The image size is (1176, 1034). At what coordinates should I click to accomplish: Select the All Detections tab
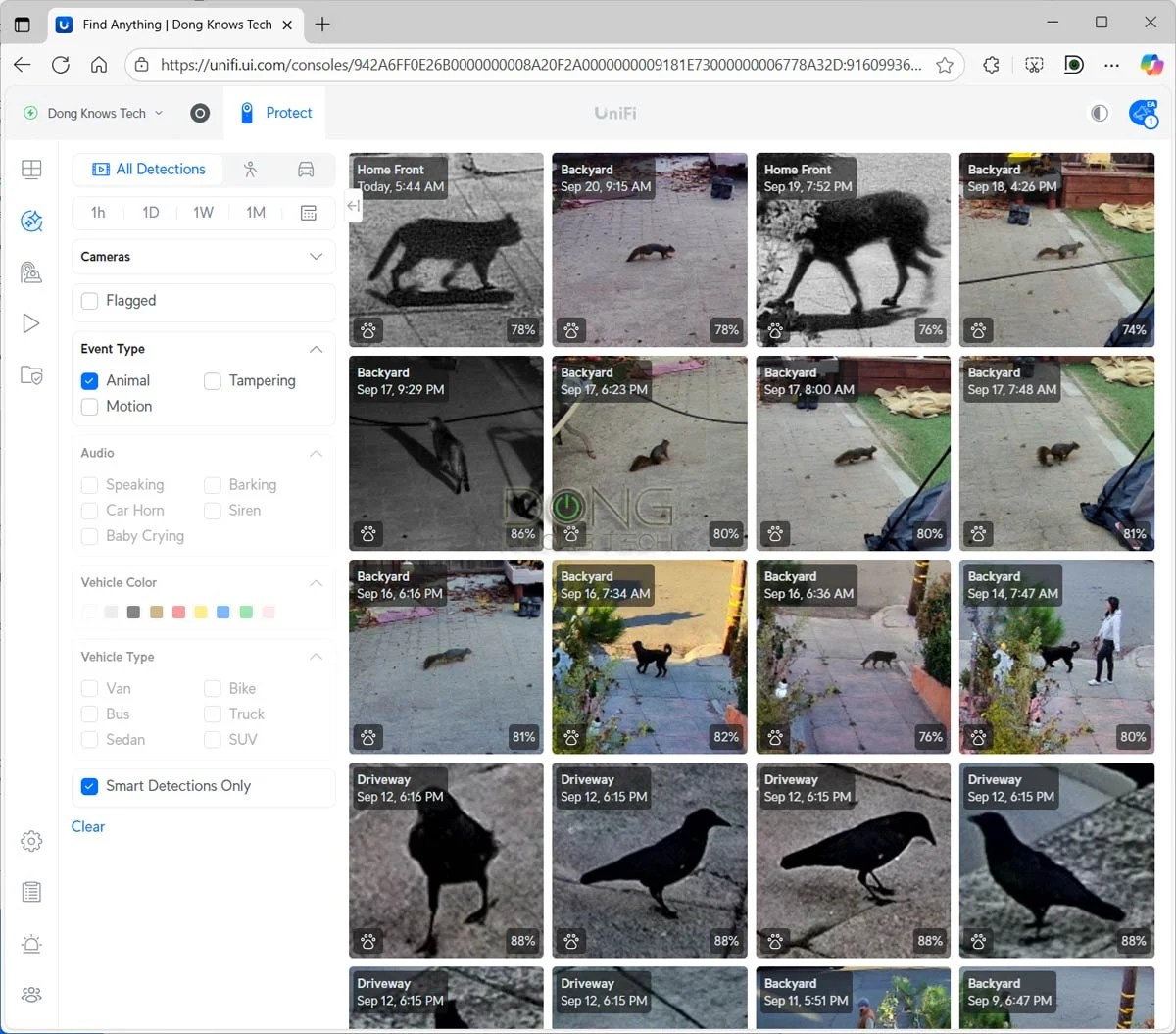point(148,170)
